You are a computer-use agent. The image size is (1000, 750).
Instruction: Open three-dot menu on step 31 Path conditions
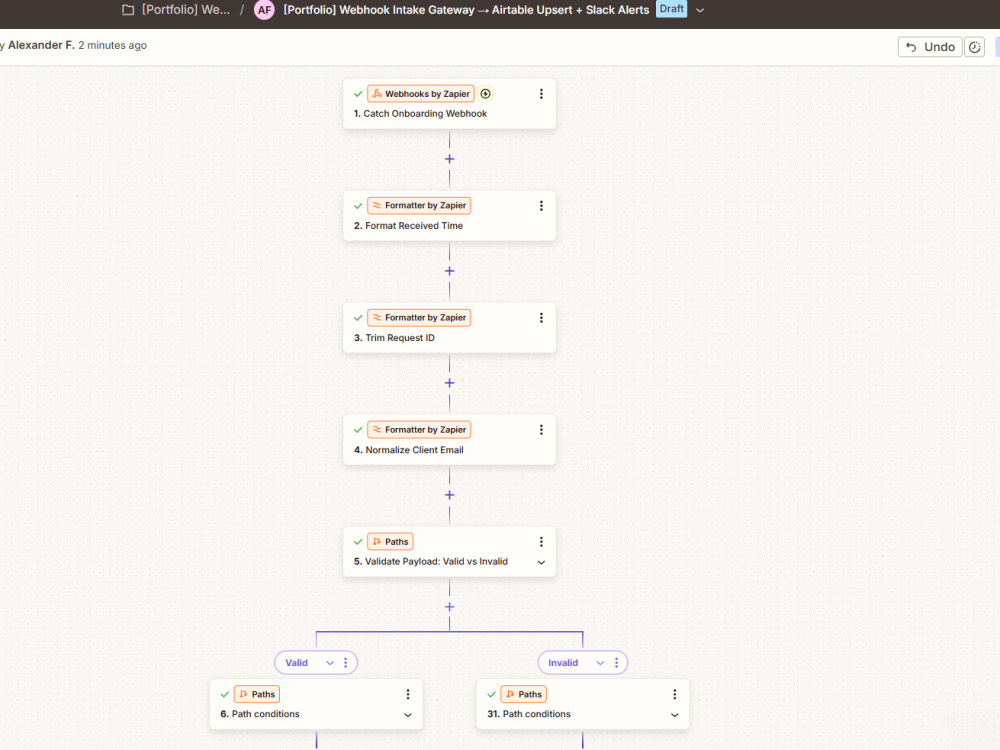674,694
